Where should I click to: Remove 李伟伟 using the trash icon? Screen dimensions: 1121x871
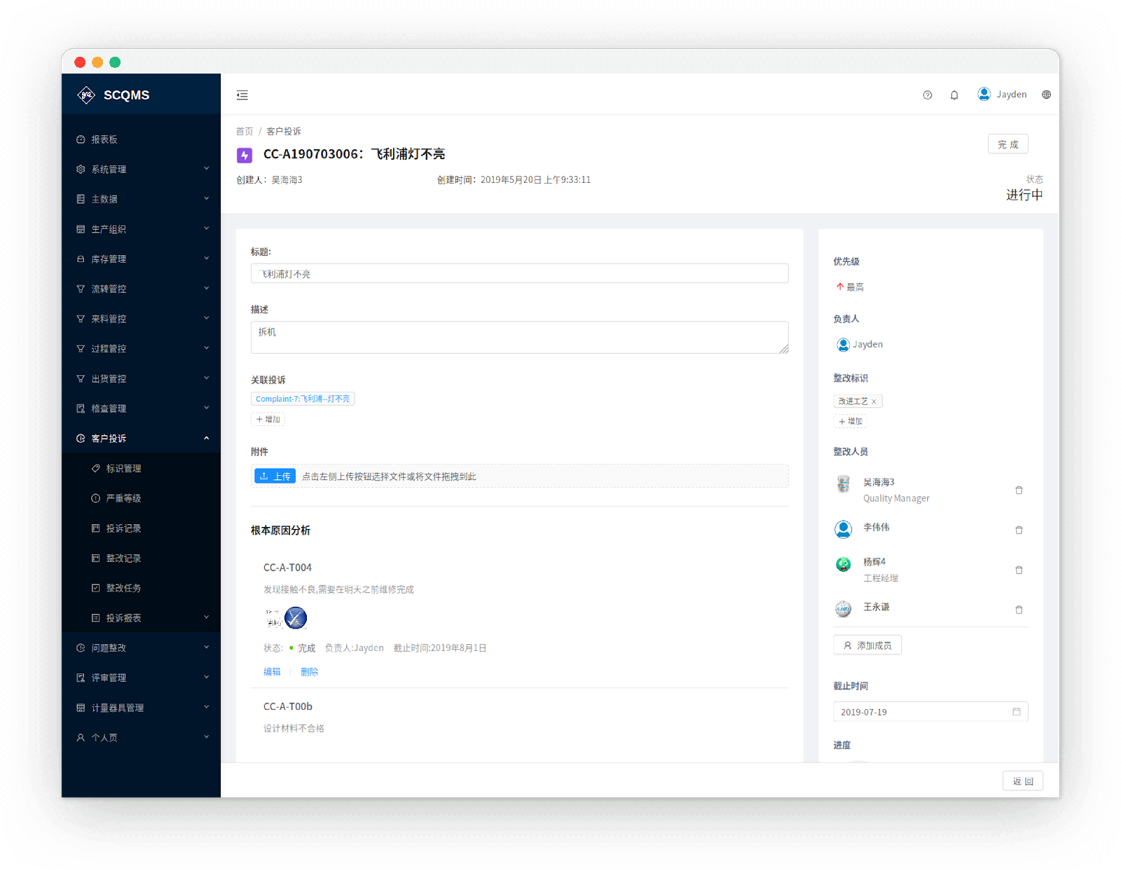pyautogui.click(x=1019, y=530)
